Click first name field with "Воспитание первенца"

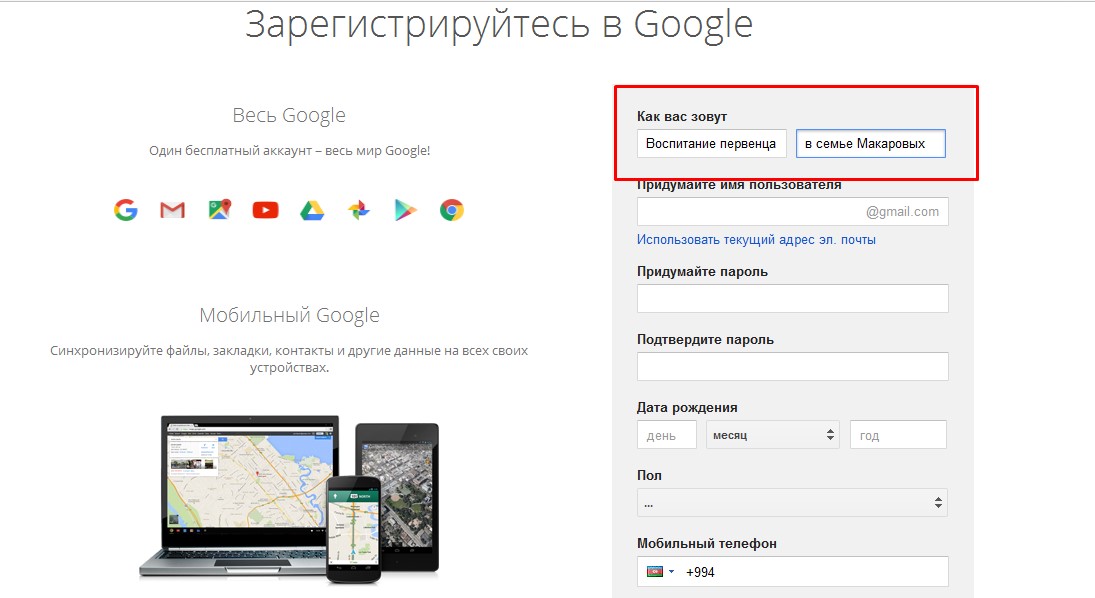click(x=711, y=144)
